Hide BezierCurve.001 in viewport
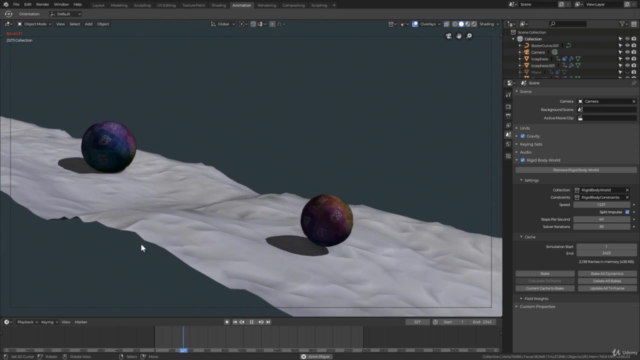Viewport: 640px width, 360px height. [x=627, y=45]
